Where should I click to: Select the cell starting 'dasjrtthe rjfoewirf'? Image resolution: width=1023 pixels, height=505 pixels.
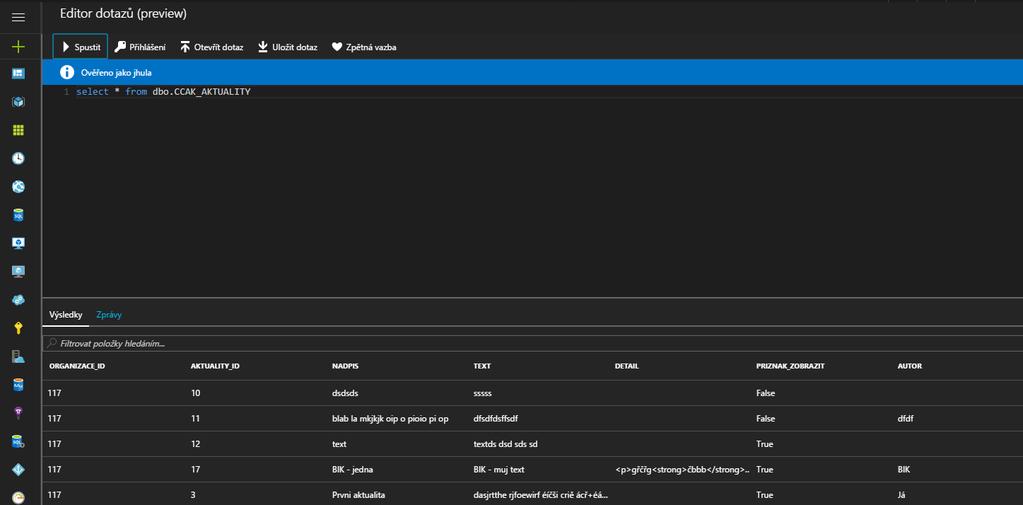click(x=540, y=495)
